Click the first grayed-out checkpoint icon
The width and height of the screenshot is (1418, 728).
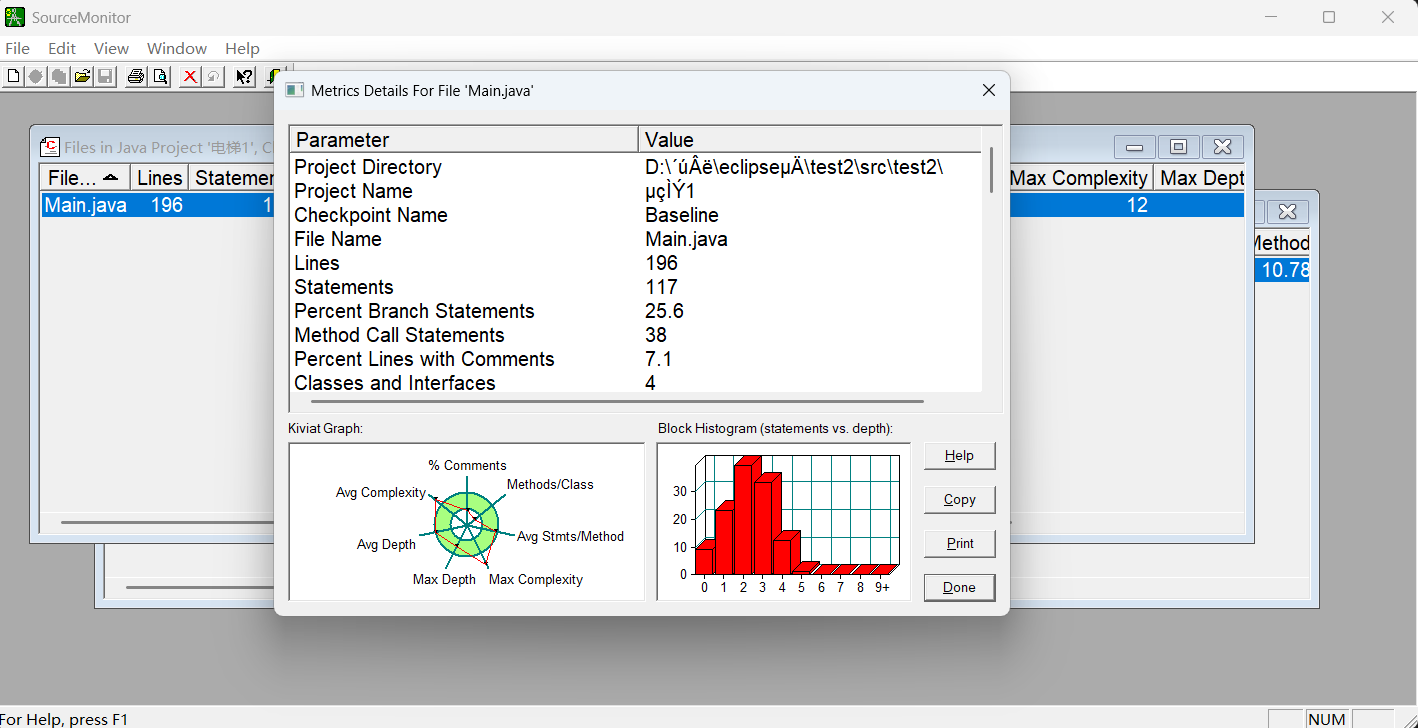click(x=36, y=76)
